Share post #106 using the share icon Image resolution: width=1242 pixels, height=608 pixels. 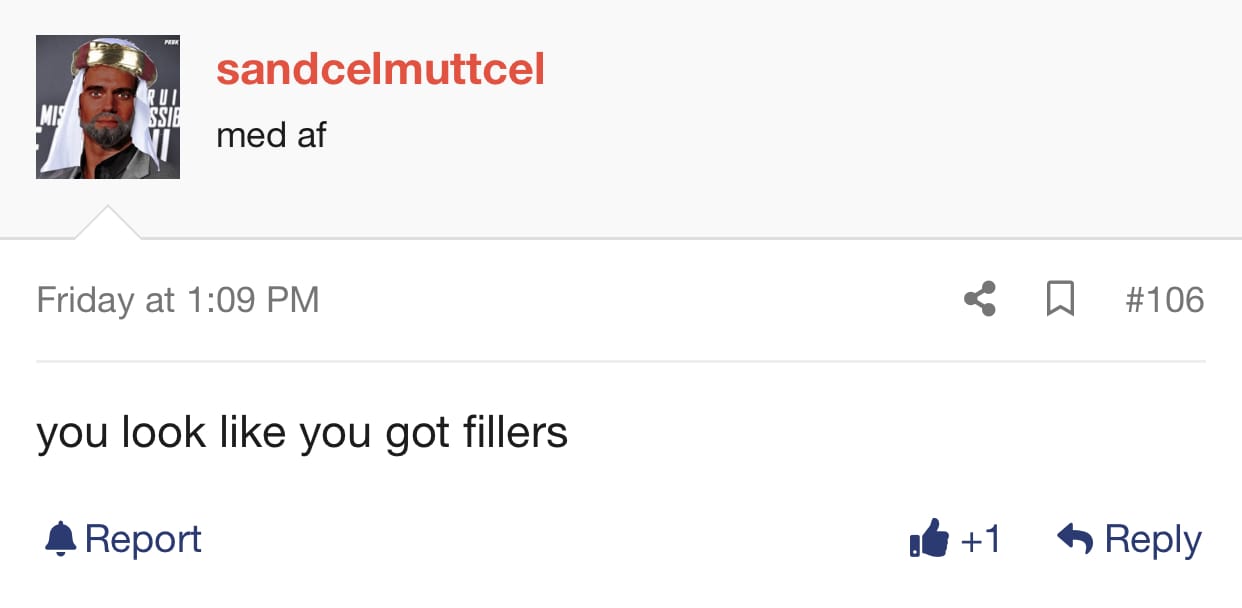click(x=979, y=299)
